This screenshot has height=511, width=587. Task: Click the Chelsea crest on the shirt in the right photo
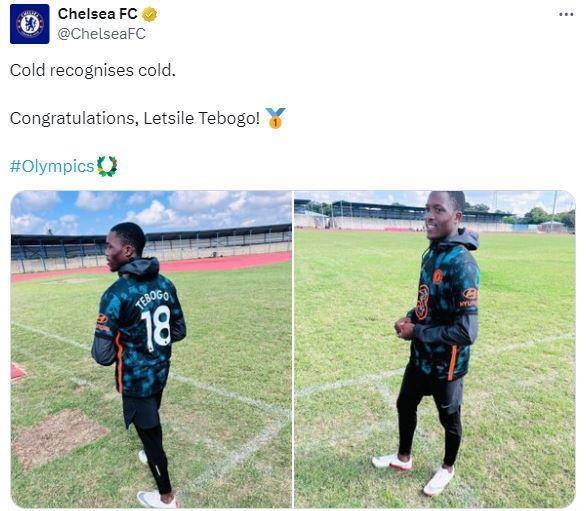[438, 277]
